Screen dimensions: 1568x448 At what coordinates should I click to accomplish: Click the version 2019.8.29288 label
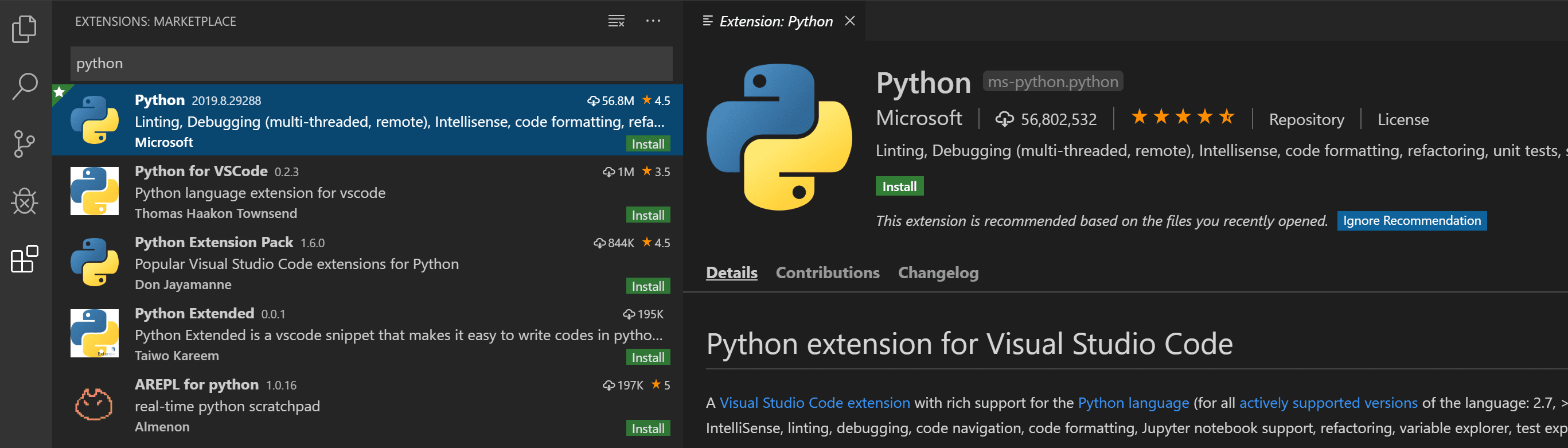[226, 101]
